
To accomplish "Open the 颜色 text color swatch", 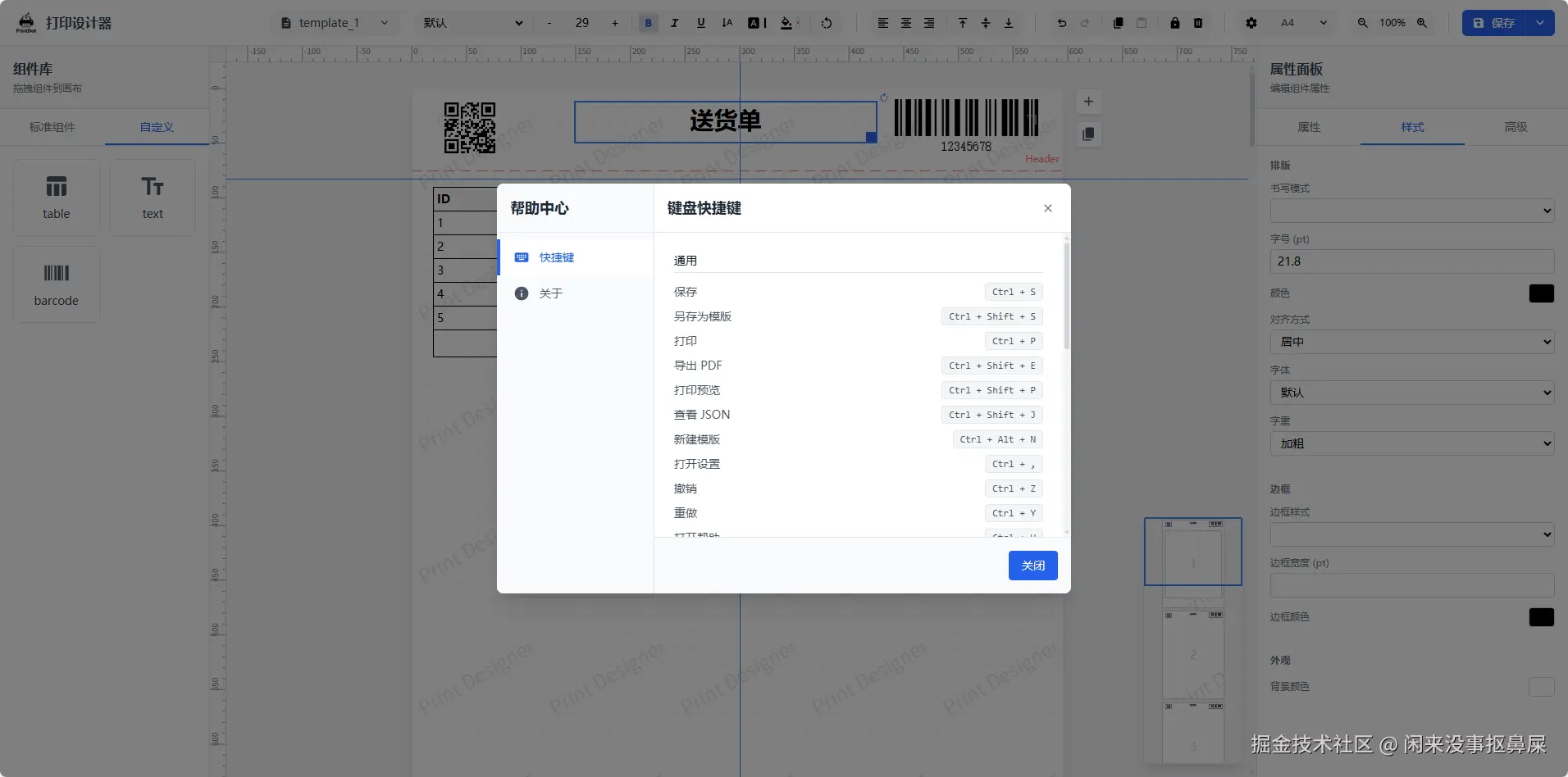I will pos(1542,293).
